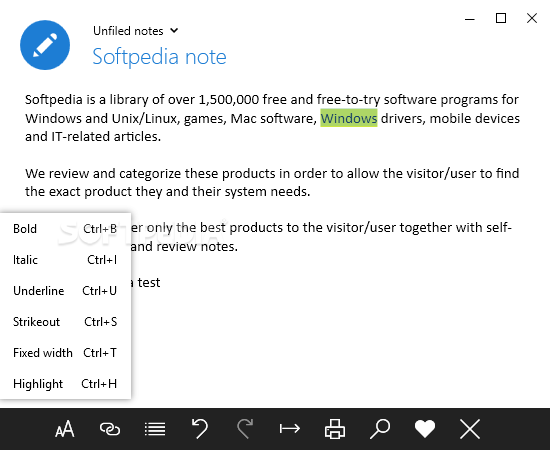
Task: Select Underline in the formatting menu
Action: click(65, 291)
